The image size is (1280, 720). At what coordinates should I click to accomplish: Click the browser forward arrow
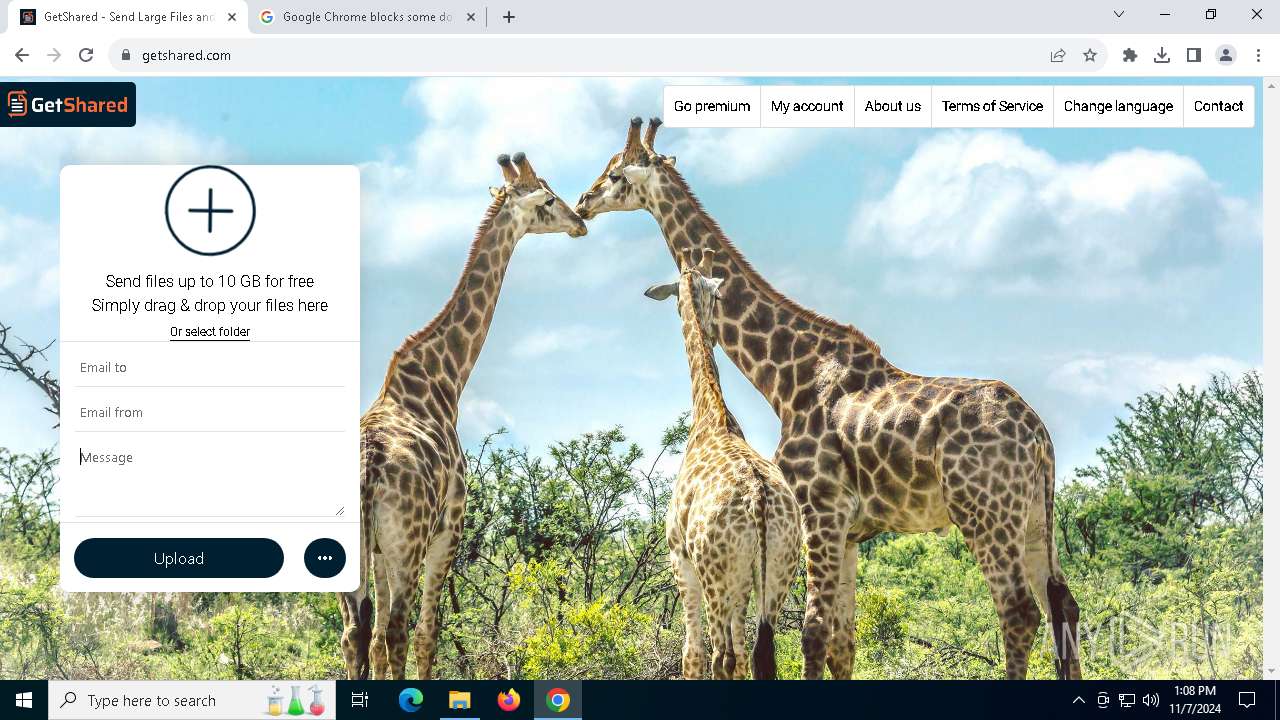54,55
